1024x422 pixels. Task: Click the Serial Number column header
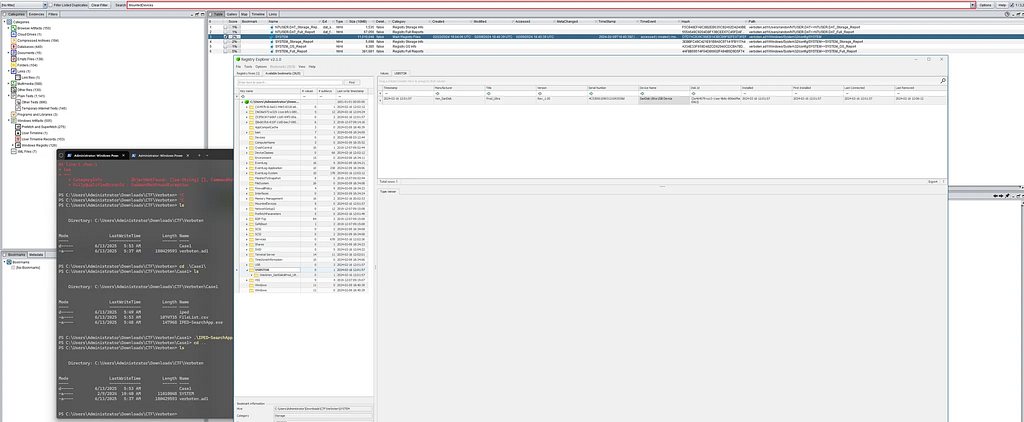(612, 88)
